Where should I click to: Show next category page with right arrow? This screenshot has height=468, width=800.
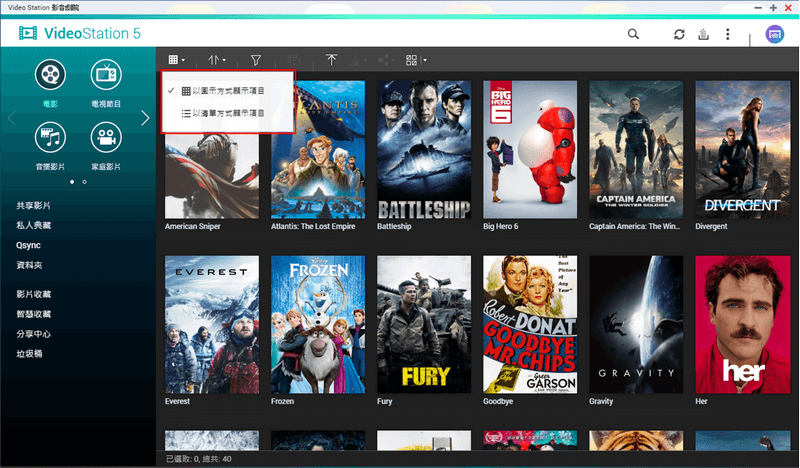145,118
